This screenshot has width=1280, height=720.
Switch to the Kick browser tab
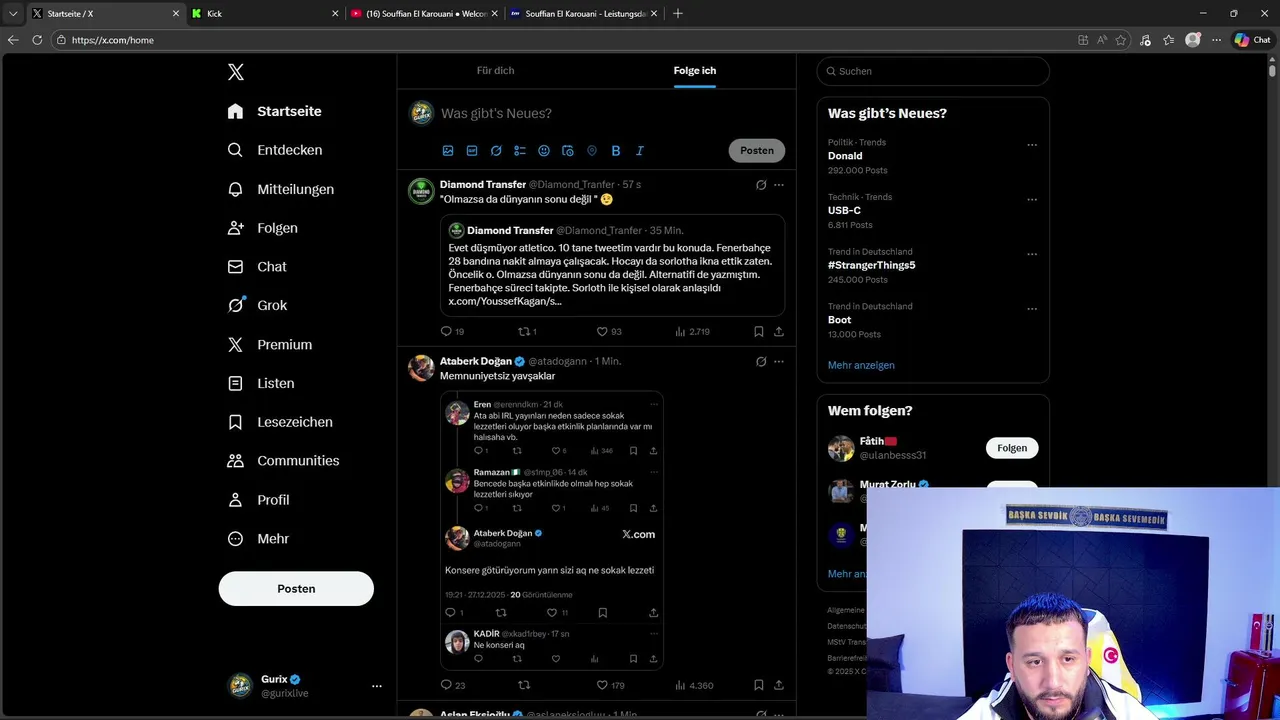tap(265, 14)
